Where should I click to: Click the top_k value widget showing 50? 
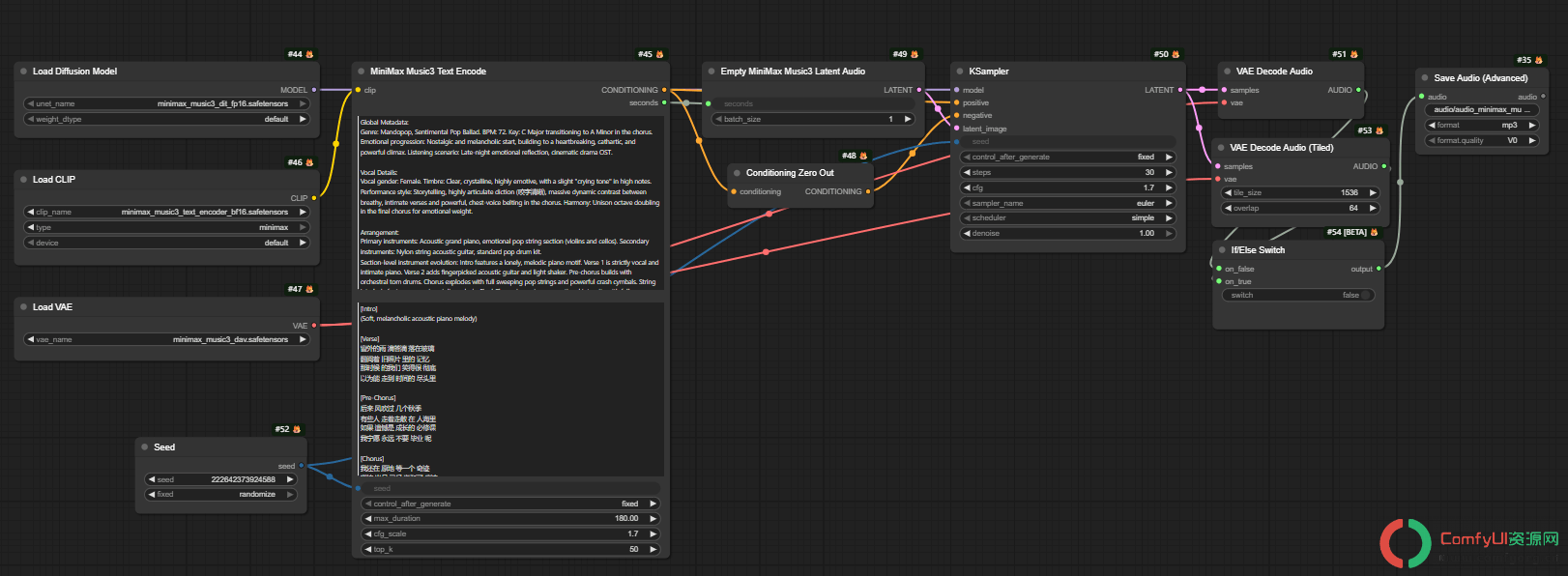(x=510, y=549)
